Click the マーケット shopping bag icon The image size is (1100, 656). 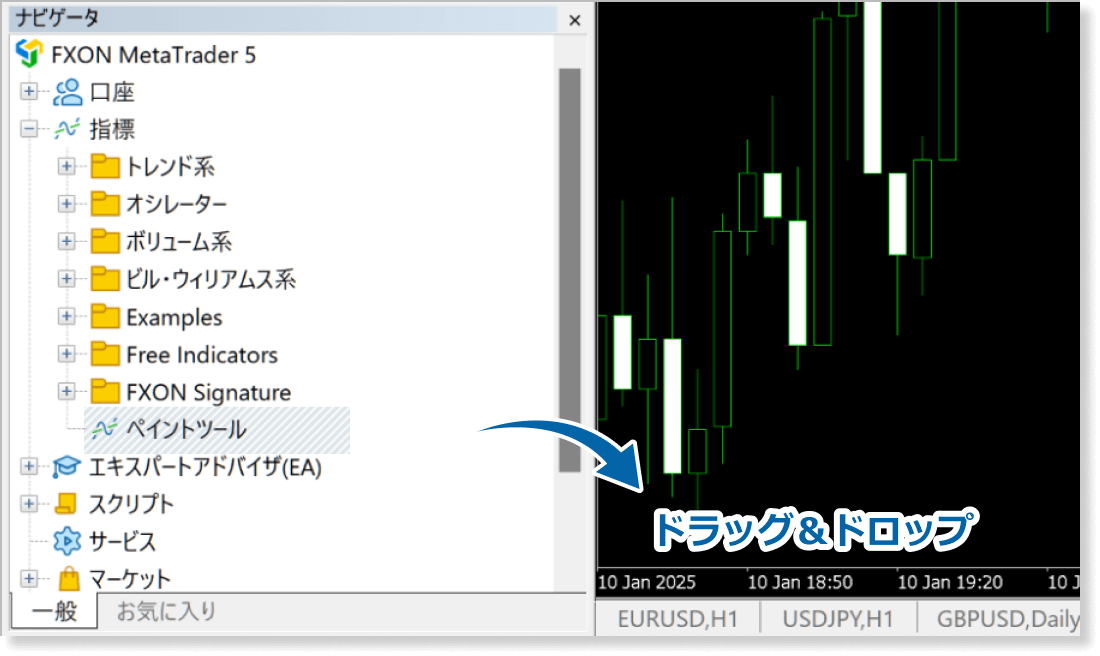68,578
